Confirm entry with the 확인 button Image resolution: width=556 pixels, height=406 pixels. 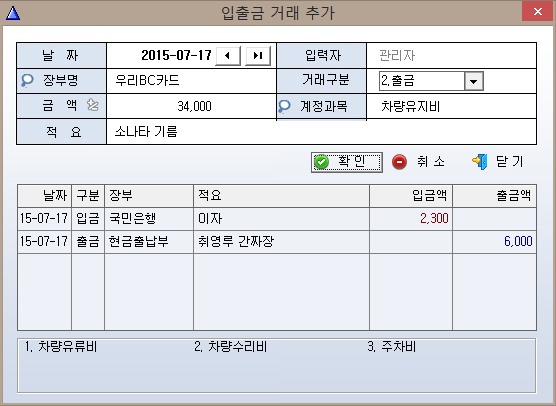coord(346,162)
